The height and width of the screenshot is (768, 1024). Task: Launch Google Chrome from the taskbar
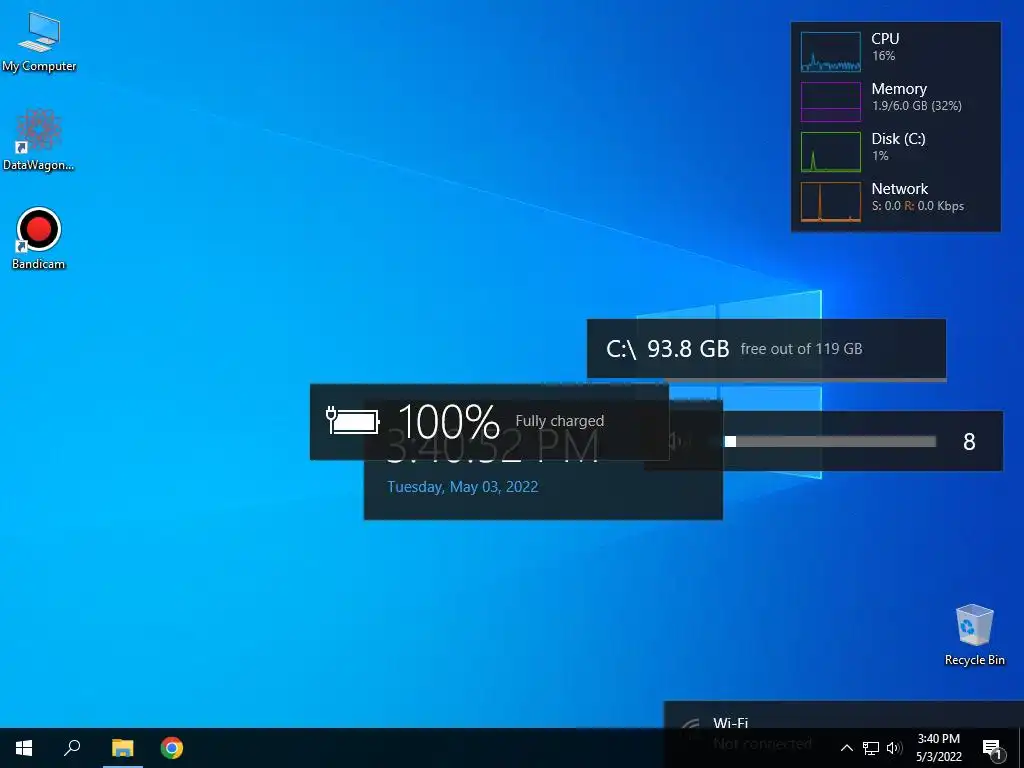point(172,748)
